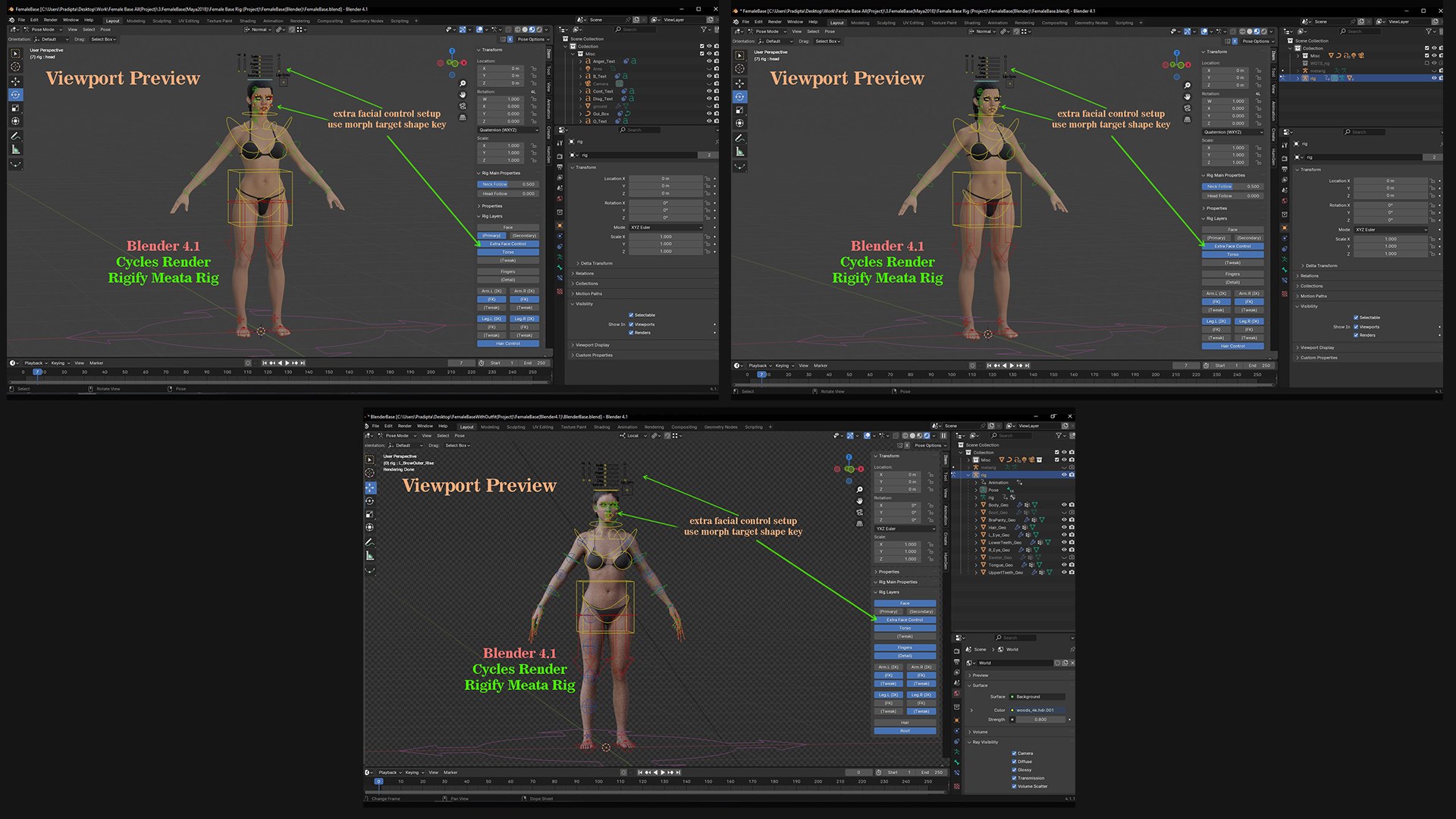Open the Pose menu in bottom window header
This screenshot has width=1456, height=819.
point(460,435)
